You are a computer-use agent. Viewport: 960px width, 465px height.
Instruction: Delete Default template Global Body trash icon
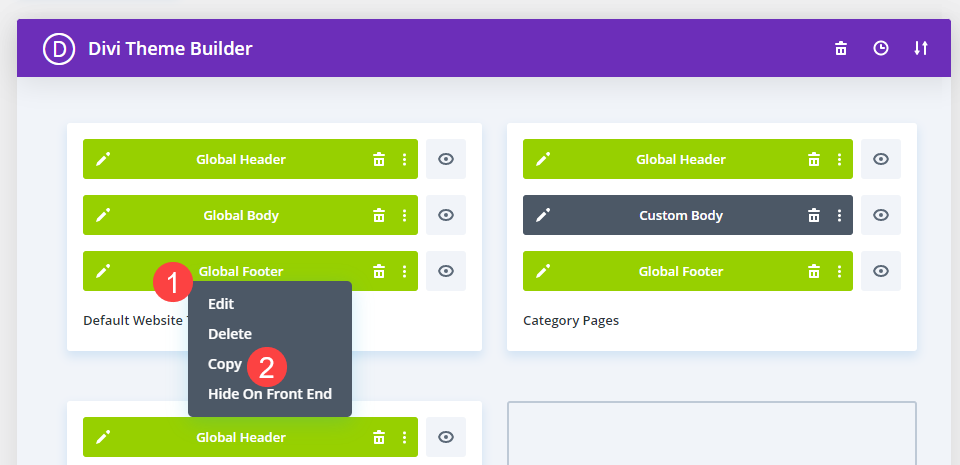(x=379, y=215)
